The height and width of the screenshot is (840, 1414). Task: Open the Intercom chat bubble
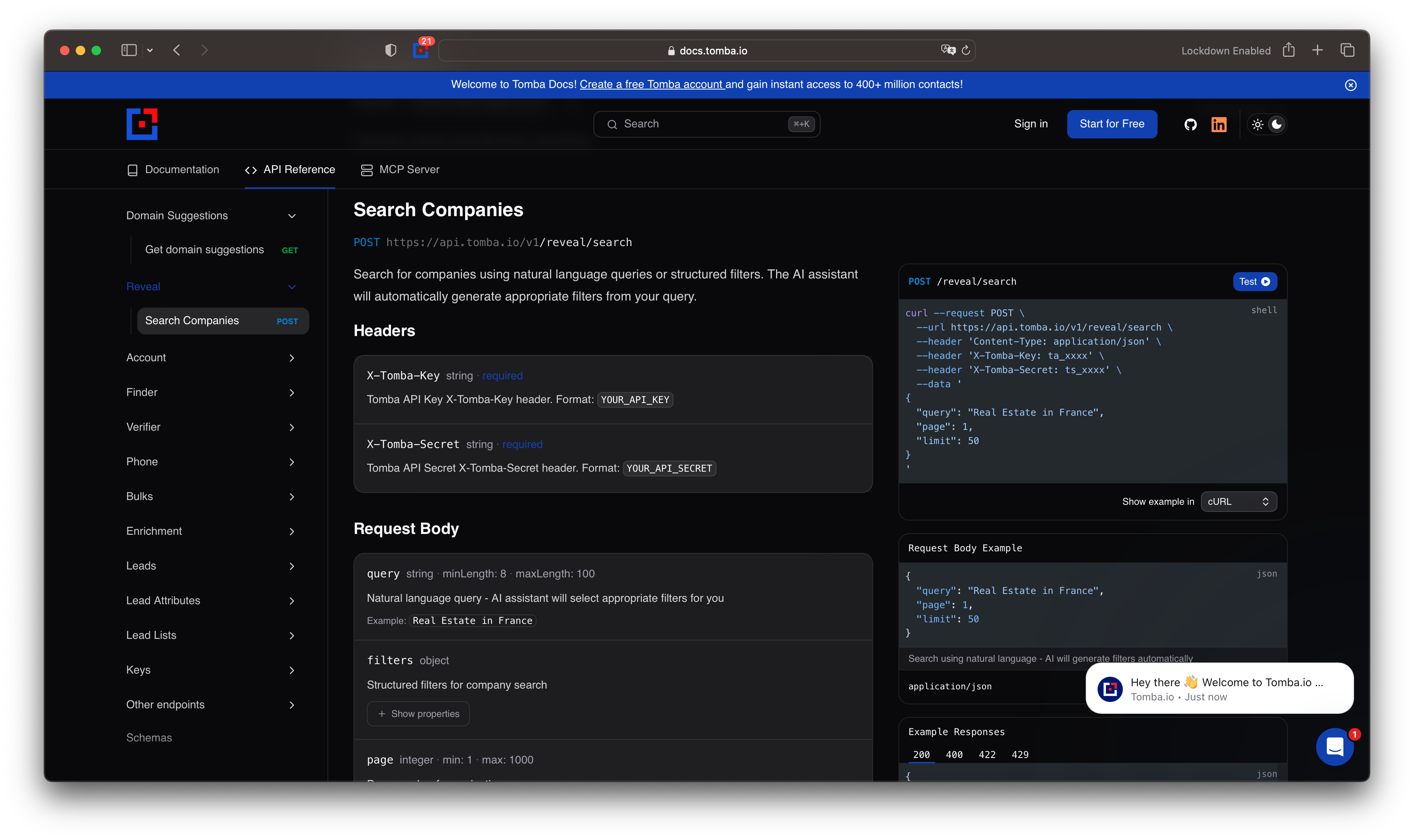pyautogui.click(x=1334, y=747)
